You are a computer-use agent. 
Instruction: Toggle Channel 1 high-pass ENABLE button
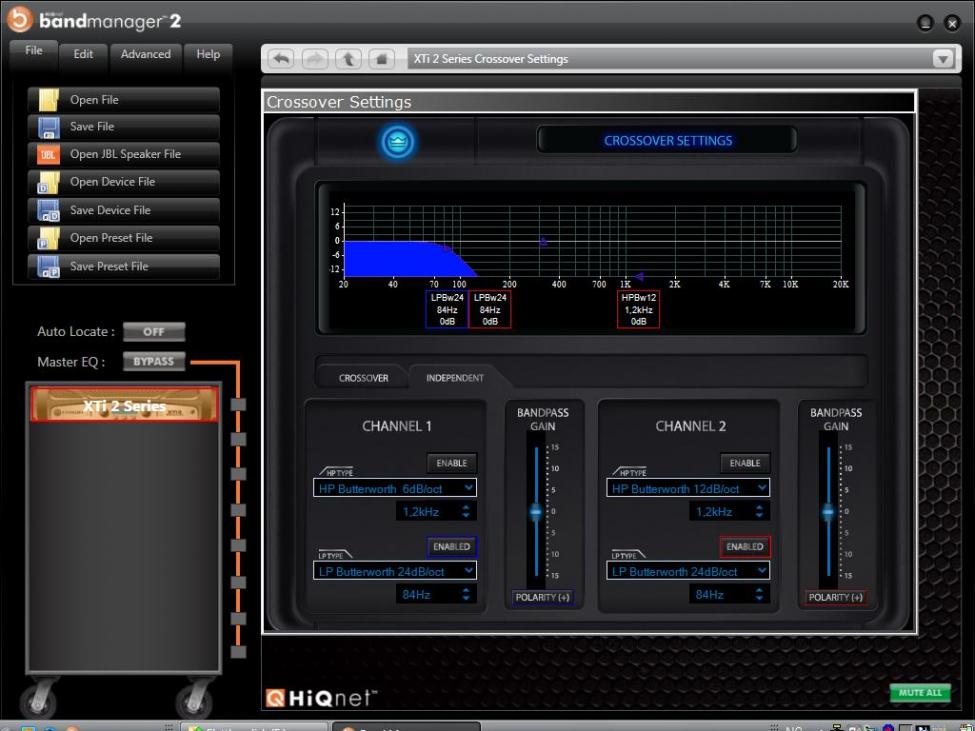point(451,463)
